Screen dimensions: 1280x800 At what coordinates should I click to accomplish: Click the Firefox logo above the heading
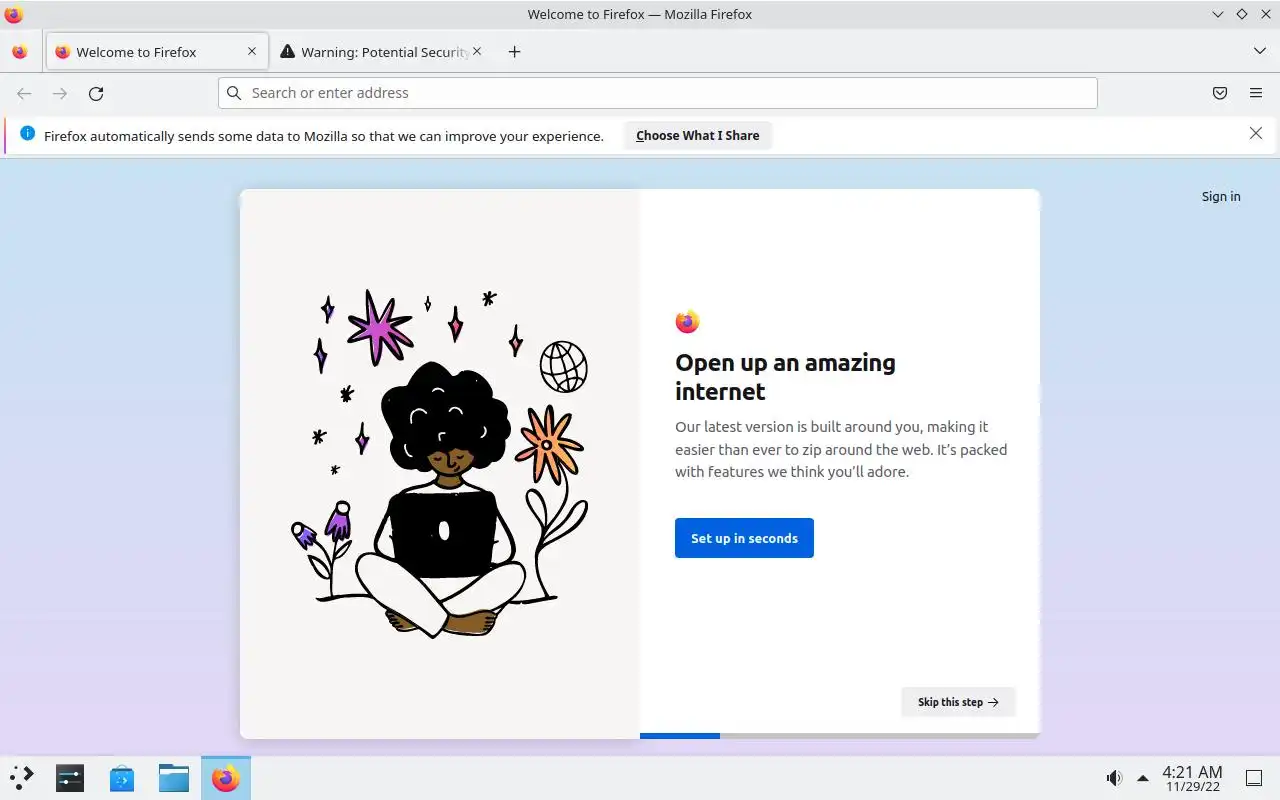pos(687,321)
